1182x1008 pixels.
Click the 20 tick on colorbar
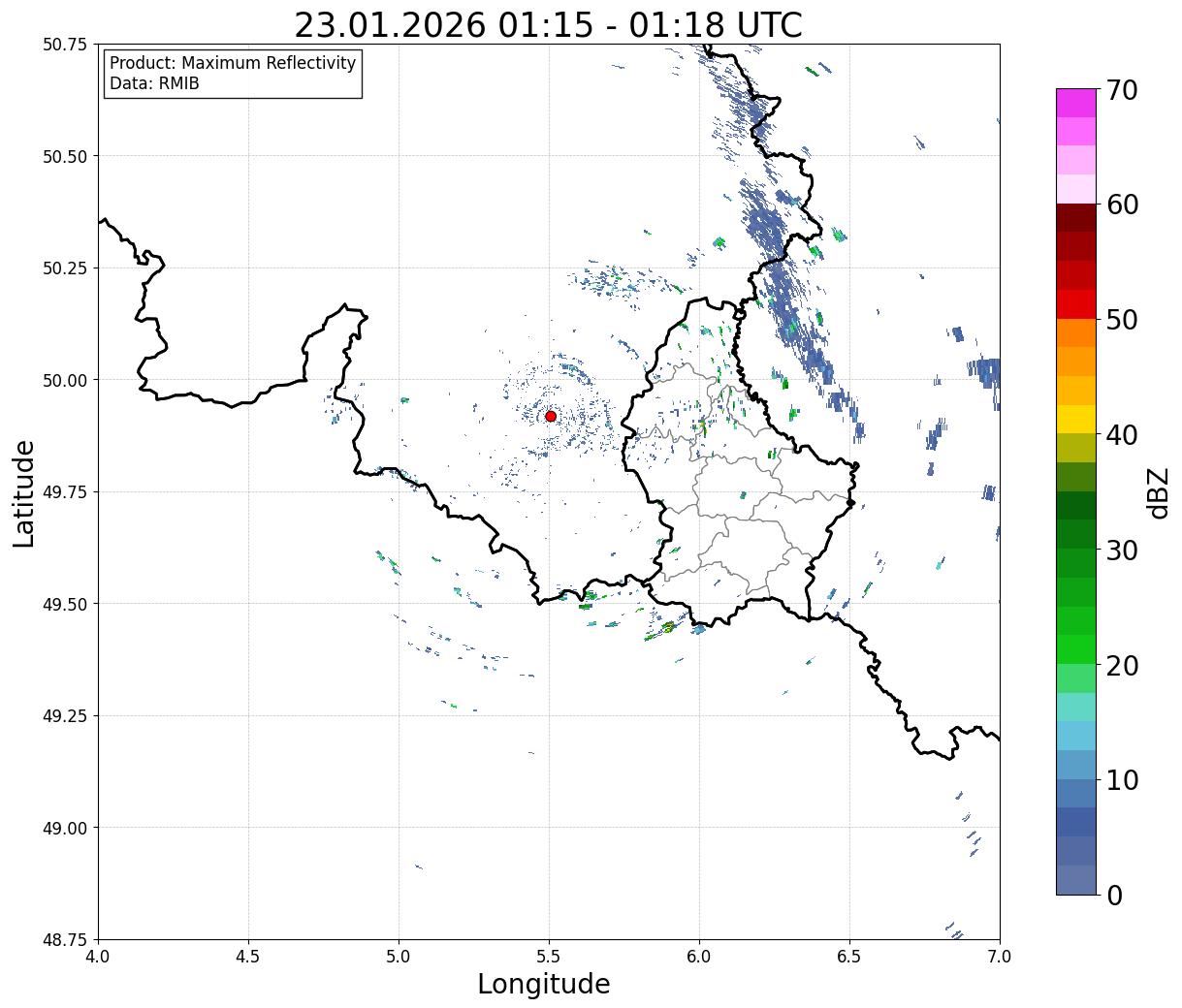[1122, 665]
